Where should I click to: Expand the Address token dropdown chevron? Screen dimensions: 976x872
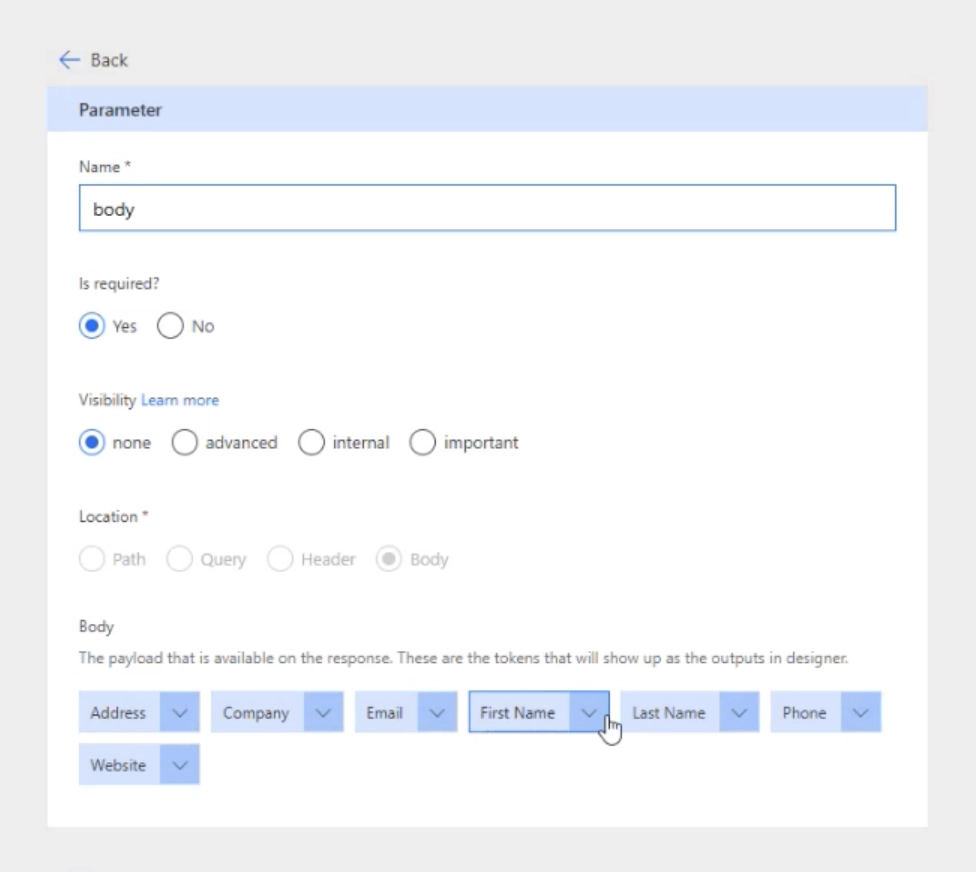point(180,713)
